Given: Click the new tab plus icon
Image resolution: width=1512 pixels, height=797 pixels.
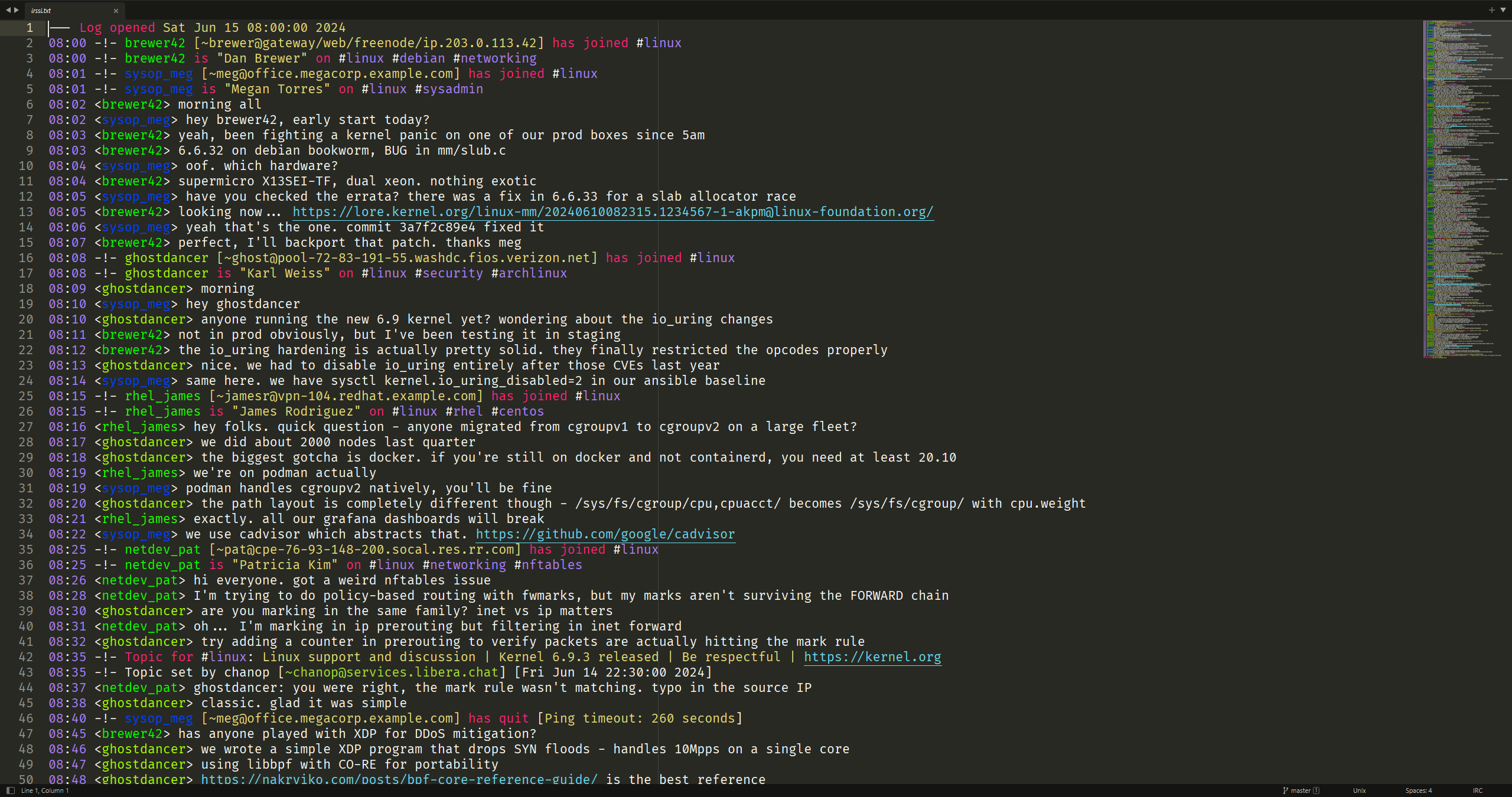Looking at the screenshot, I should (1492, 10).
